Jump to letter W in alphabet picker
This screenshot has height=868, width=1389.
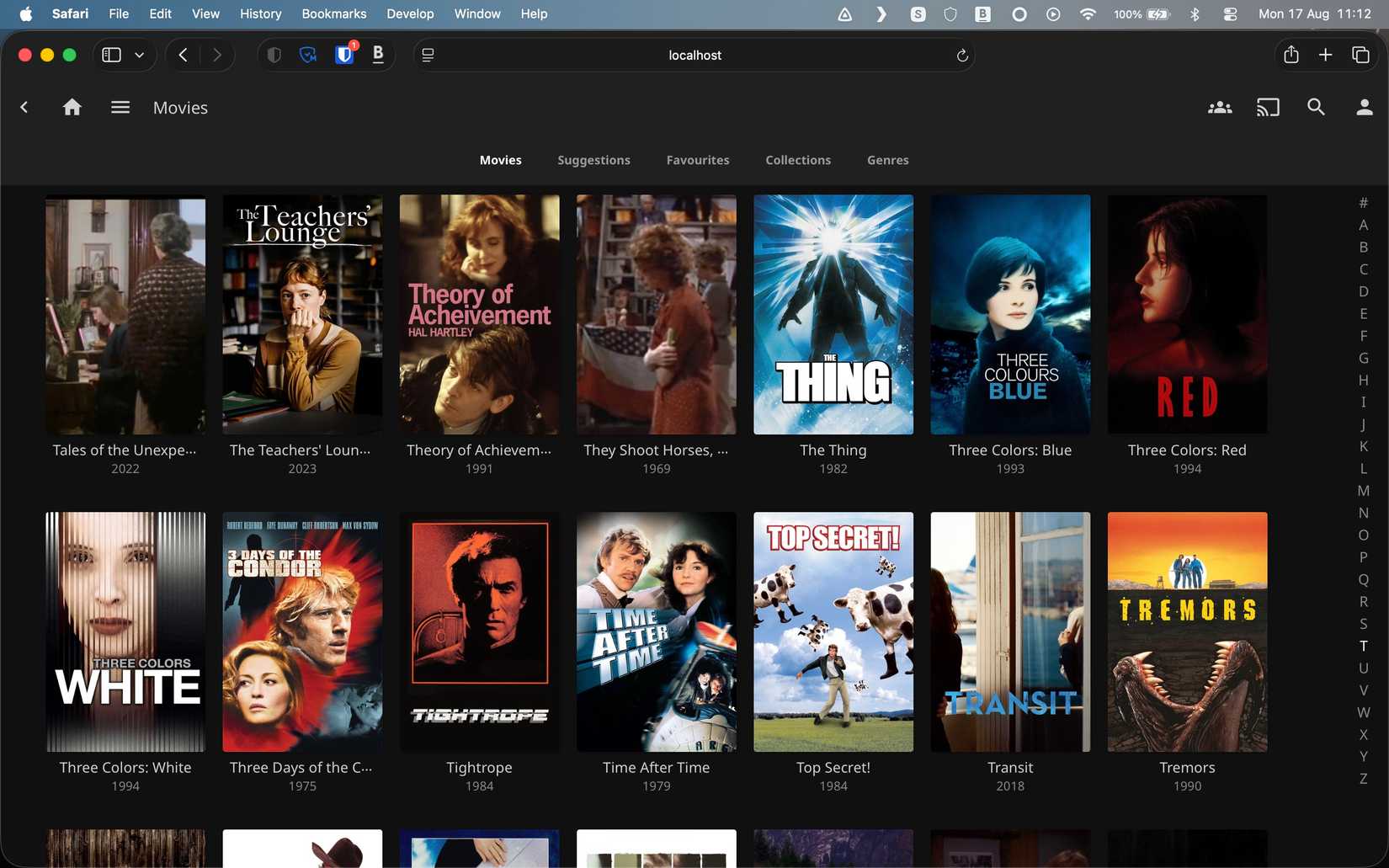pos(1364,712)
